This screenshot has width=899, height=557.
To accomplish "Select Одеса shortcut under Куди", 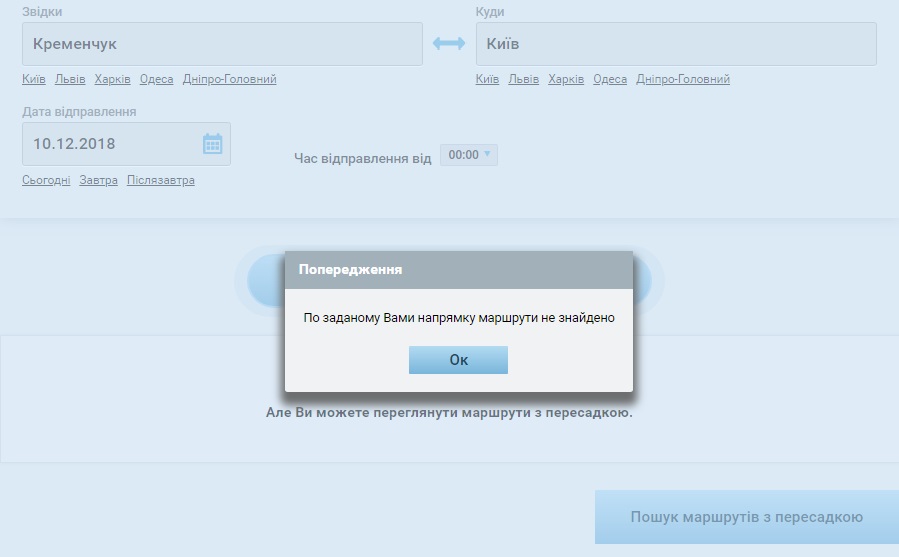I will (610, 80).
